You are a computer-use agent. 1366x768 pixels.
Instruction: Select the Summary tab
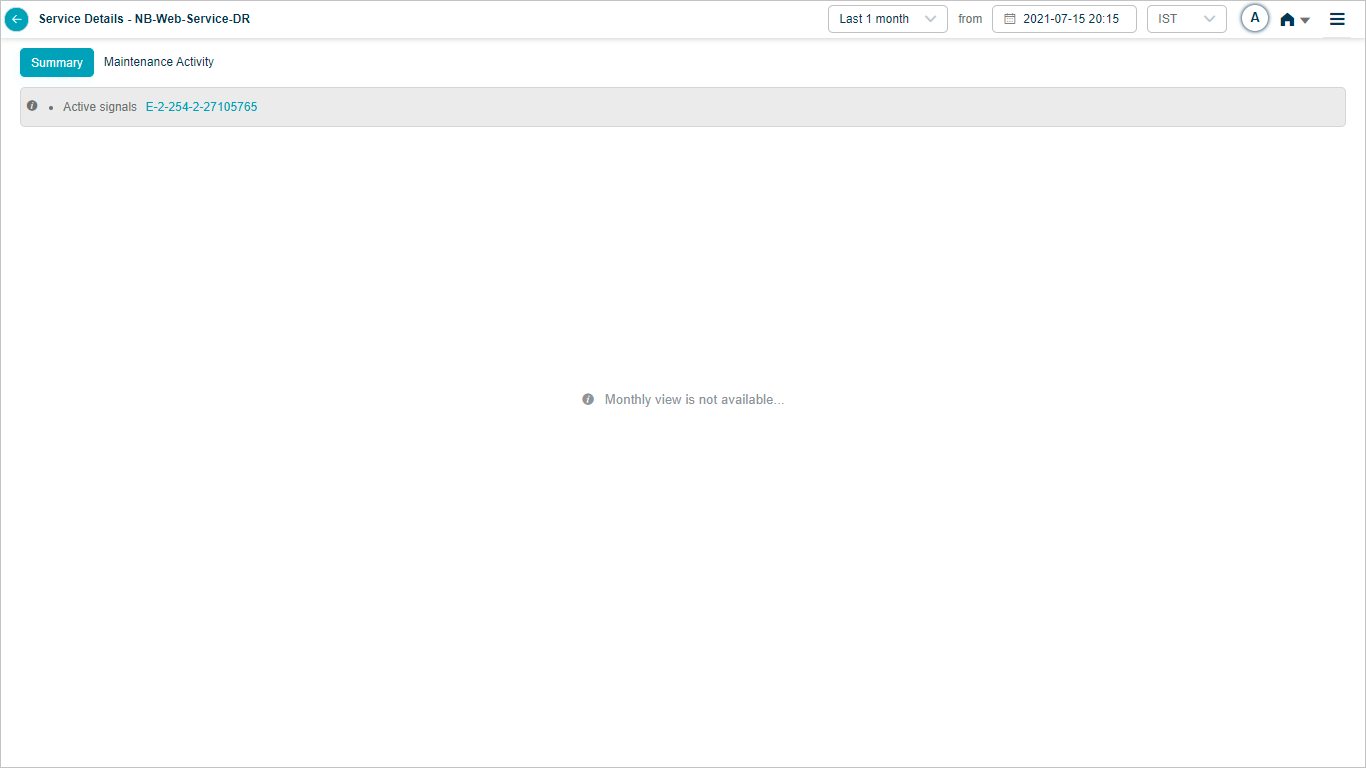57,62
